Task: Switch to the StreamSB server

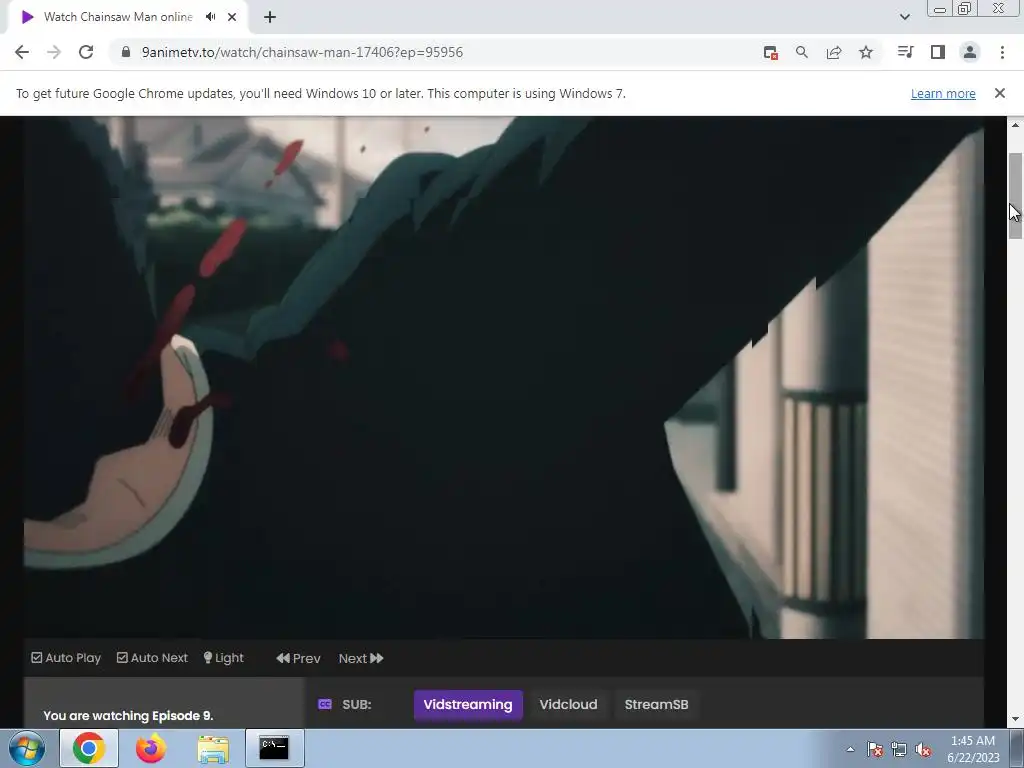Action: pyautogui.click(x=656, y=705)
